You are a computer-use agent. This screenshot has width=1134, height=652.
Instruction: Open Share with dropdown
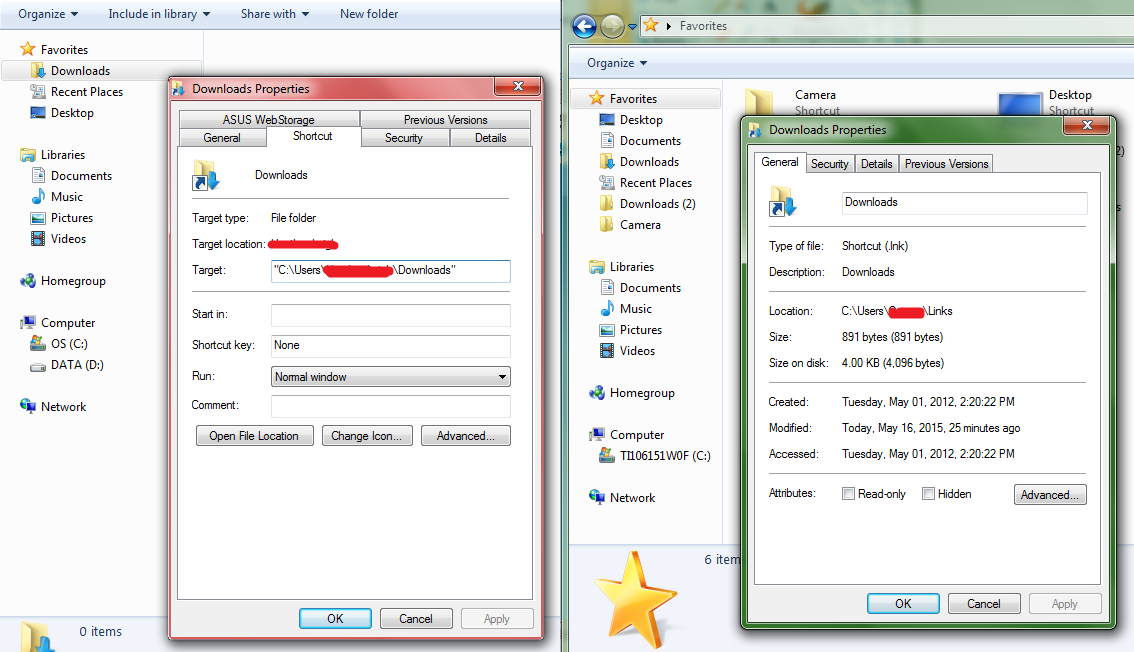(275, 14)
